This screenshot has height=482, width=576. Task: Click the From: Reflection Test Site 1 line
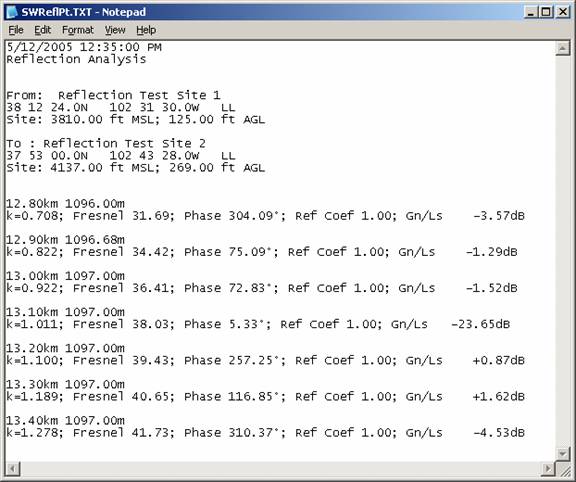(113, 96)
